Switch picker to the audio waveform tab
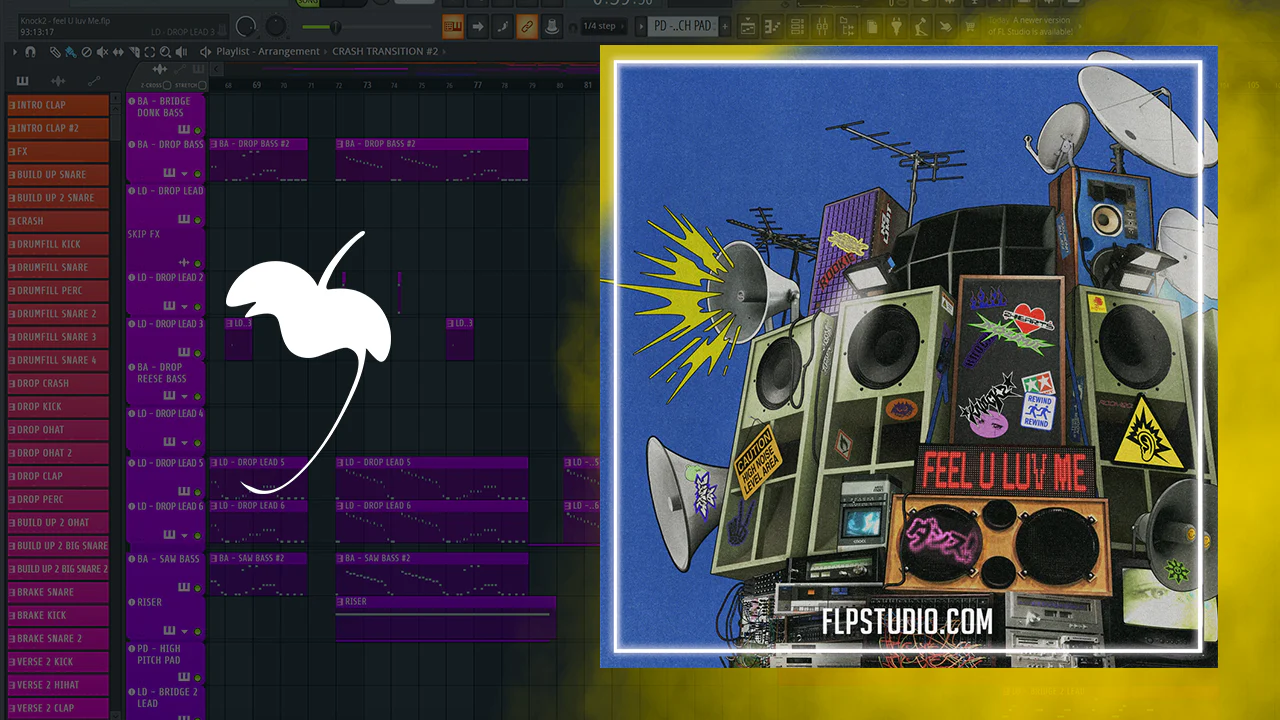The image size is (1280, 720). coord(58,81)
